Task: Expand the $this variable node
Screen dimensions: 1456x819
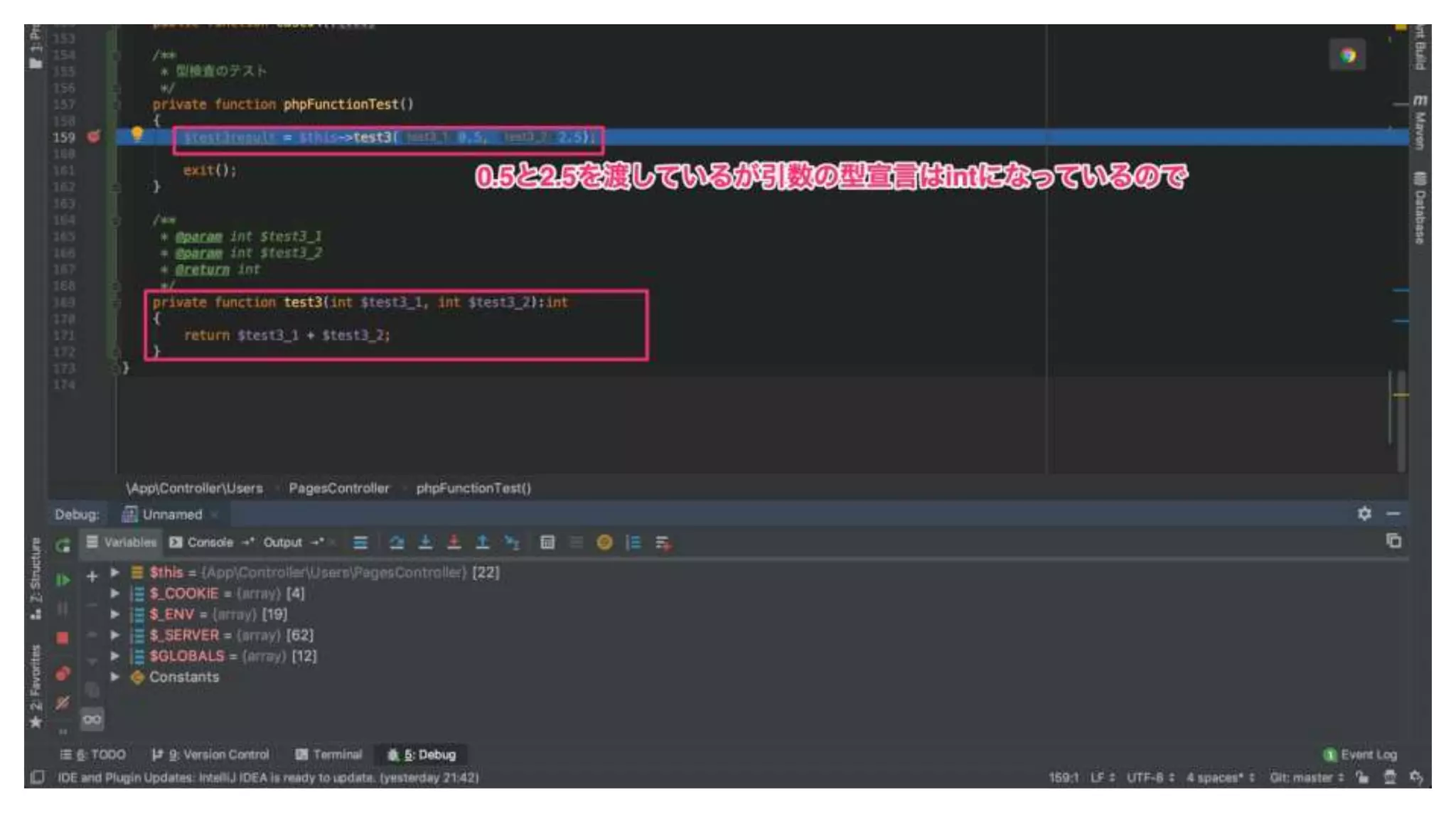Action: pyautogui.click(x=114, y=572)
